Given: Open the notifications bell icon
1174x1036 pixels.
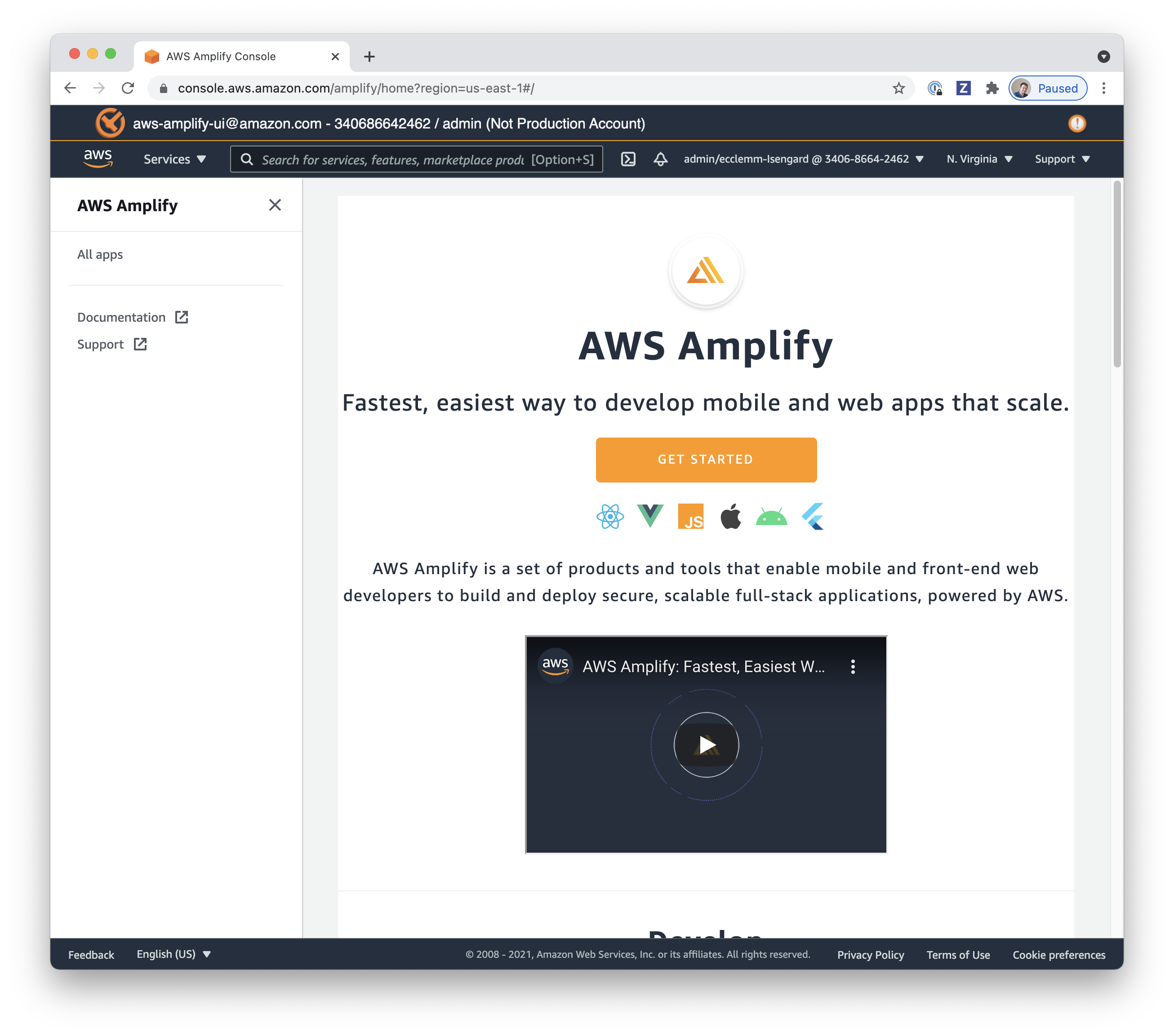Looking at the screenshot, I should (661, 159).
